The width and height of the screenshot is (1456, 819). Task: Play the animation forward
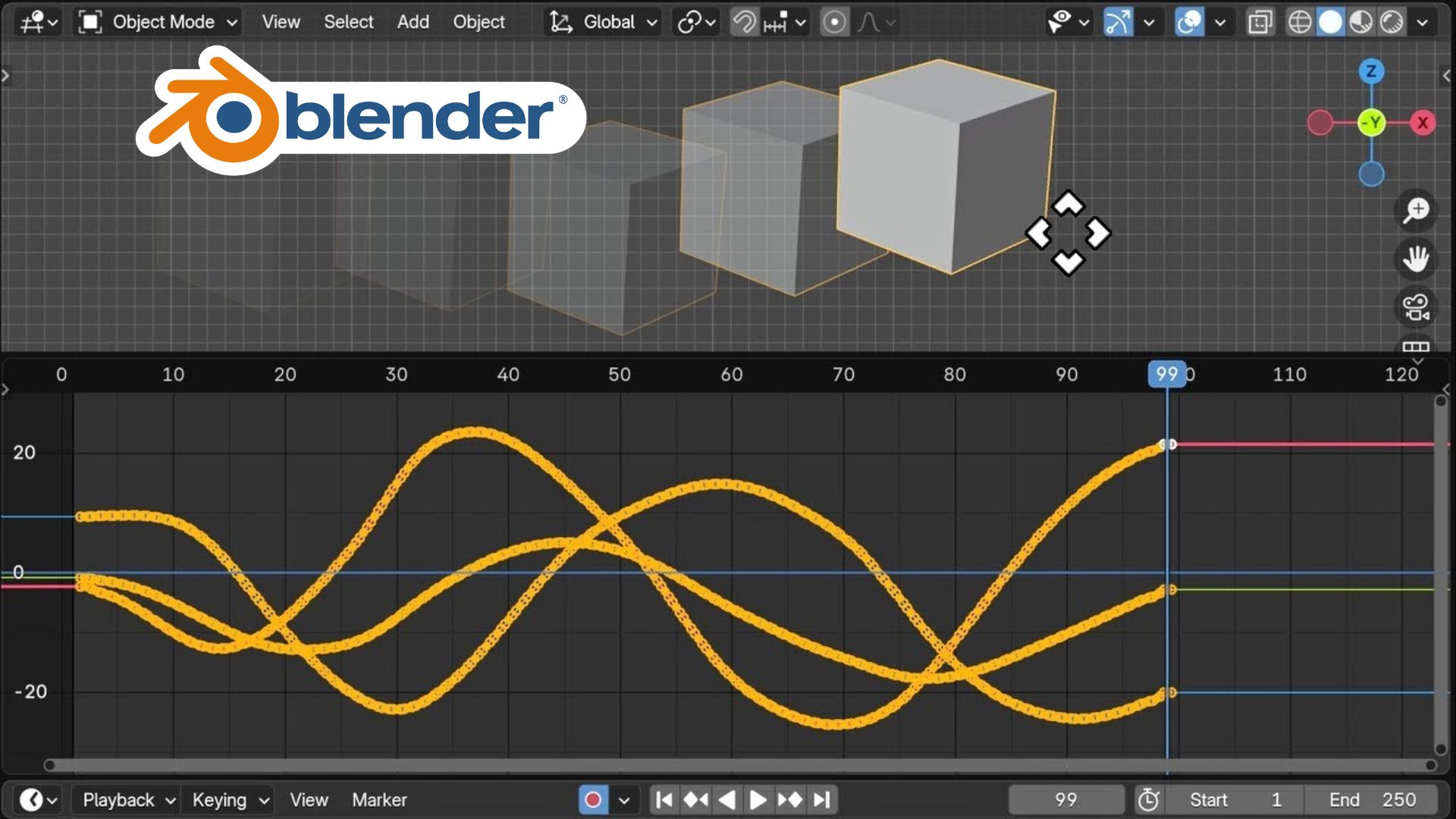click(757, 800)
